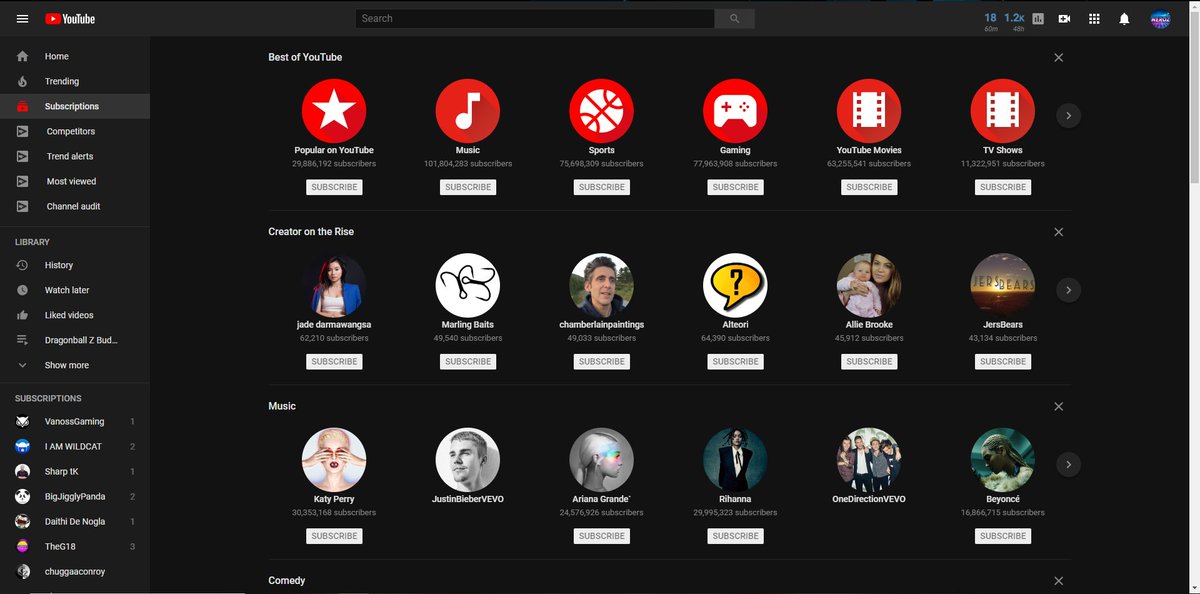Open Watch later in the library
The image size is (1200, 594).
(x=75, y=290)
